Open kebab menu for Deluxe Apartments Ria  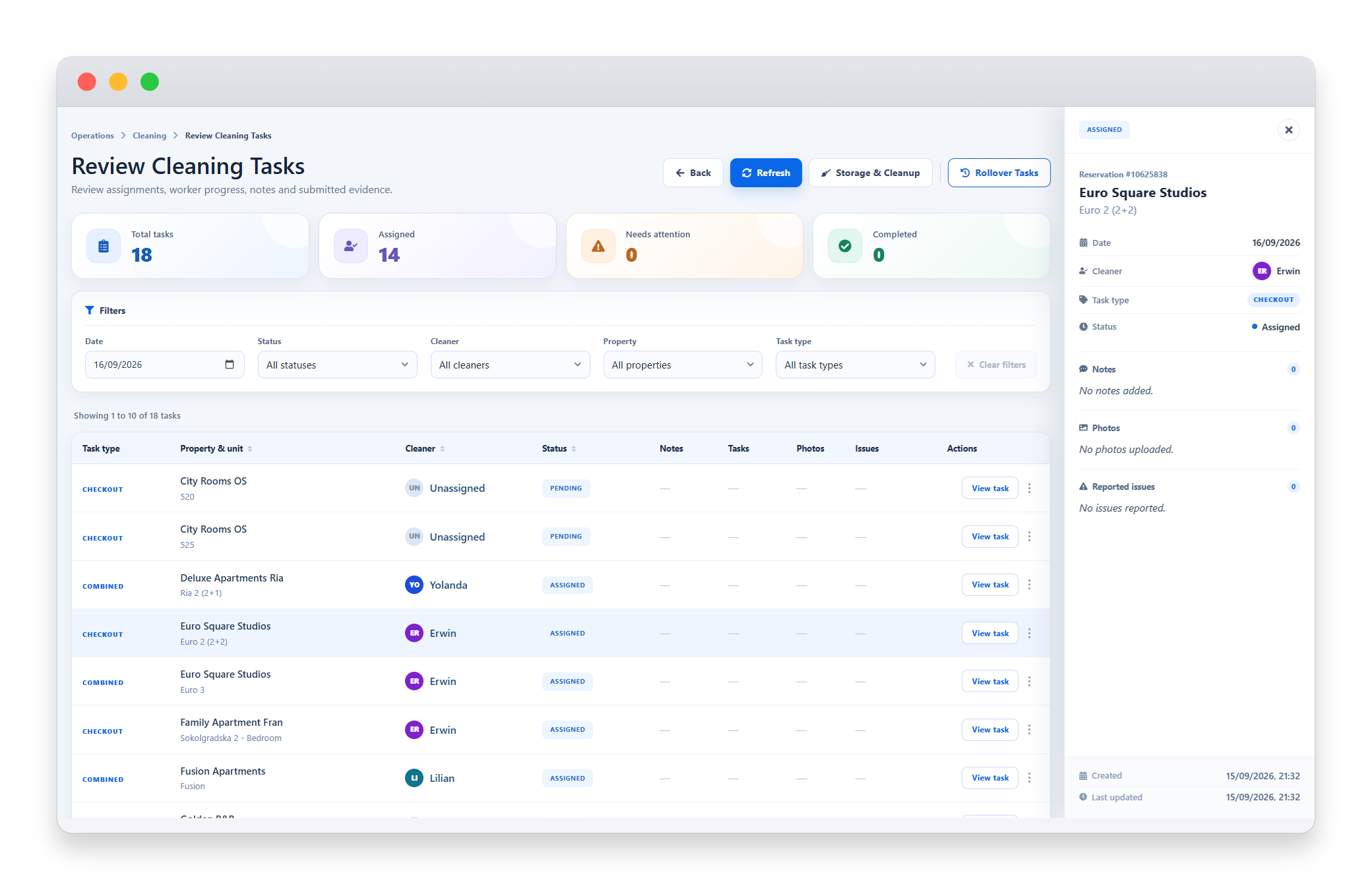1029,585
